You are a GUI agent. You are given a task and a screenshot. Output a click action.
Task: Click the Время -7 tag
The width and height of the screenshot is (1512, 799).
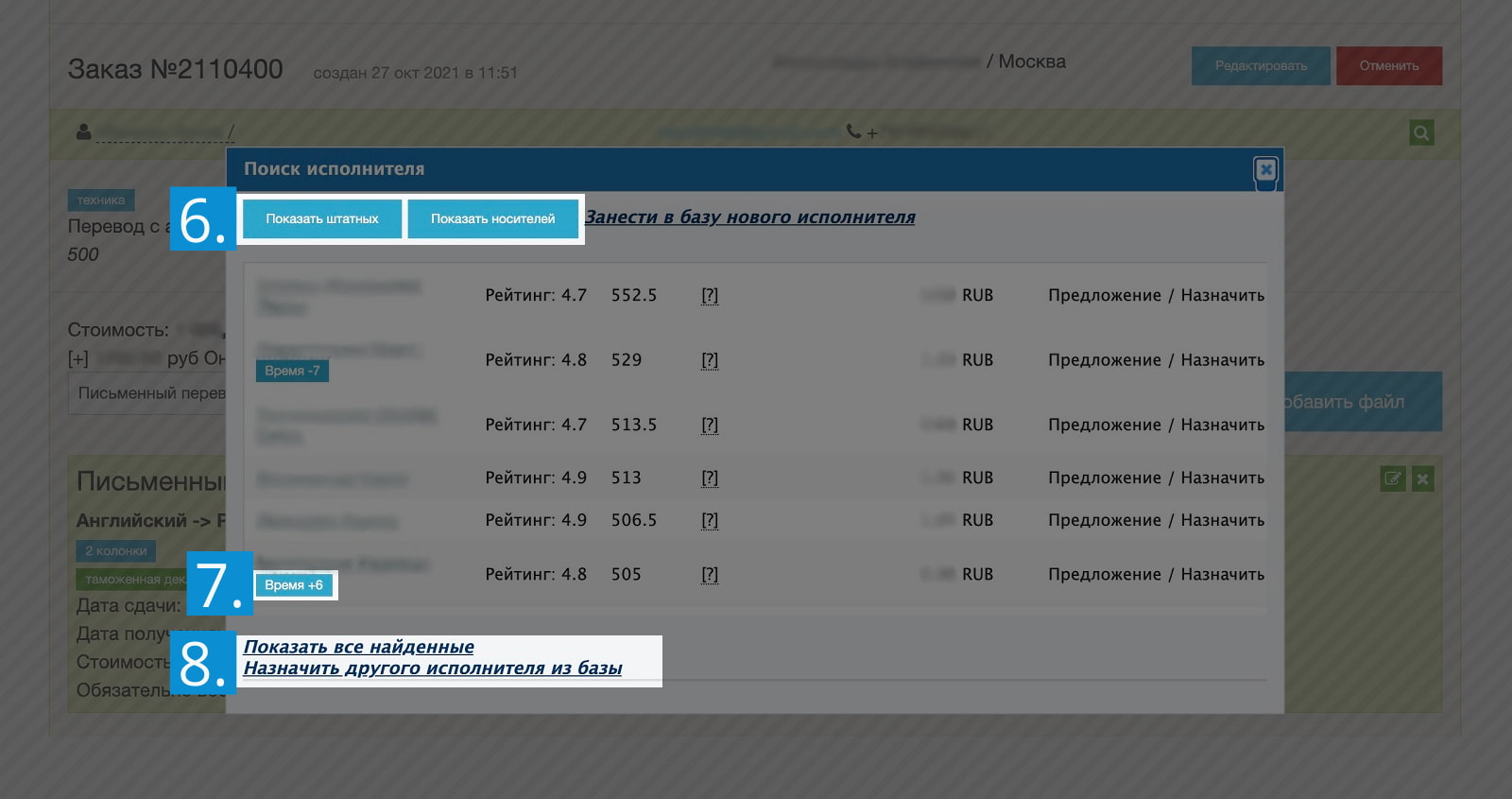[x=292, y=371]
